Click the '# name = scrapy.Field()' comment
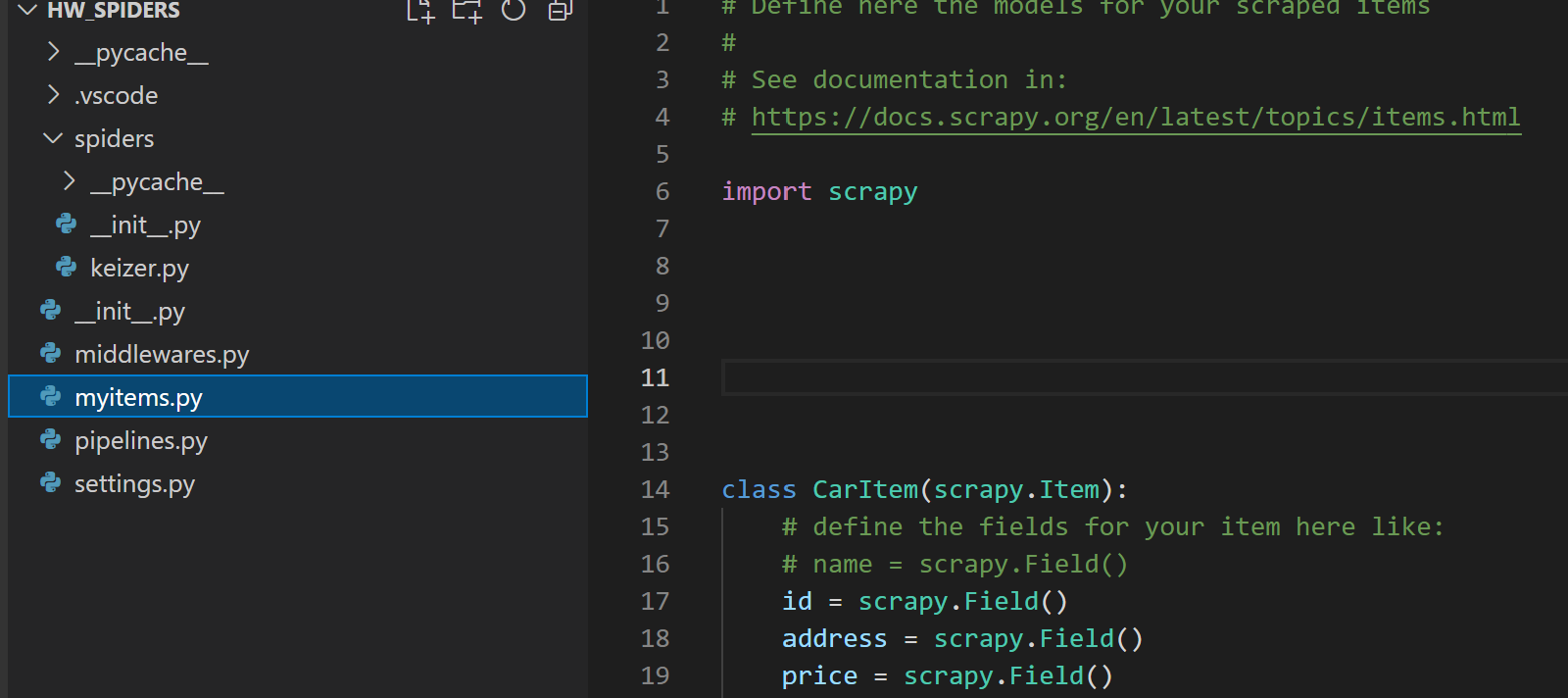This screenshot has height=698, width=1568. (955, 564)
